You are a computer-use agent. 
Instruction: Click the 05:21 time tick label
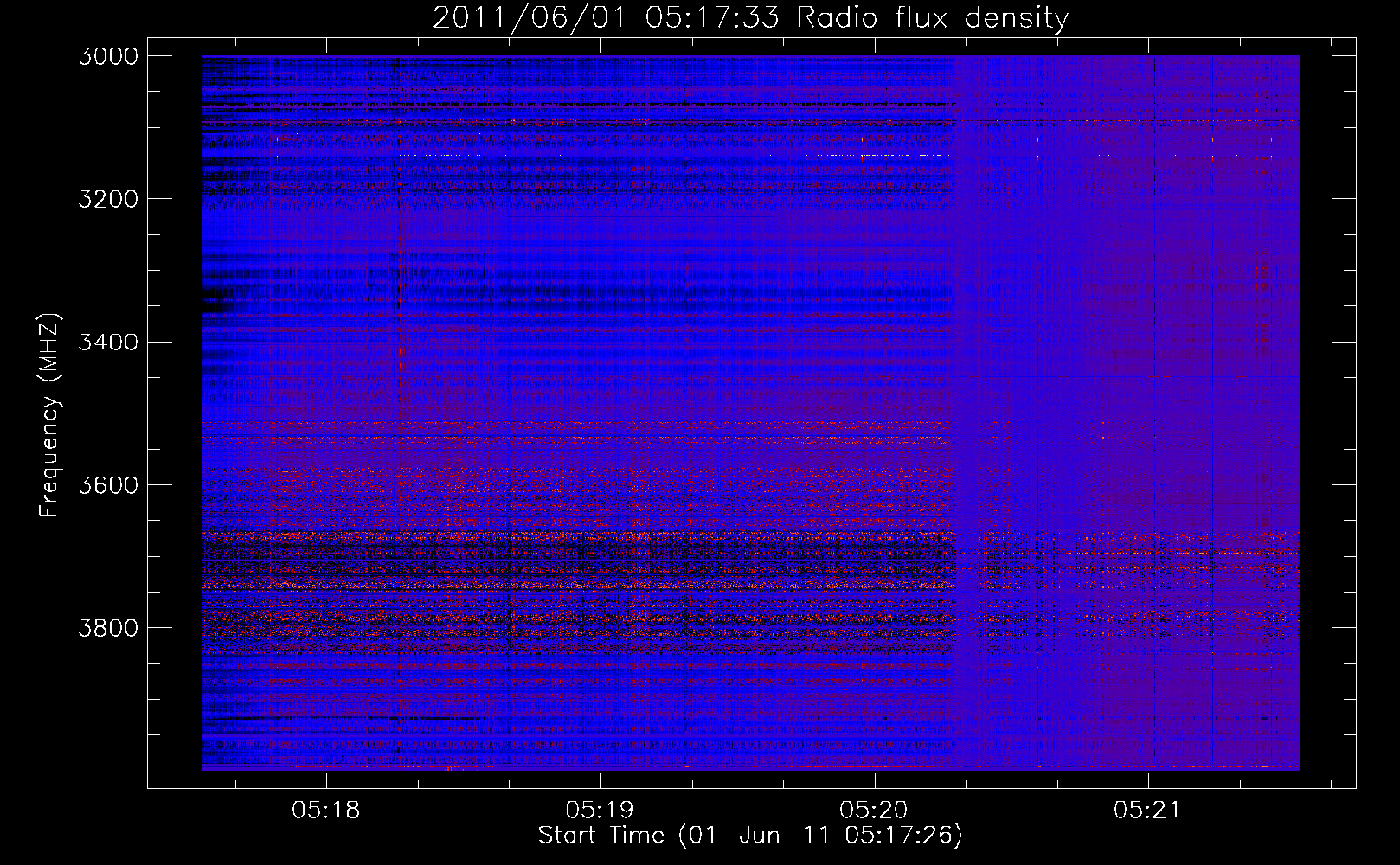1147,811
